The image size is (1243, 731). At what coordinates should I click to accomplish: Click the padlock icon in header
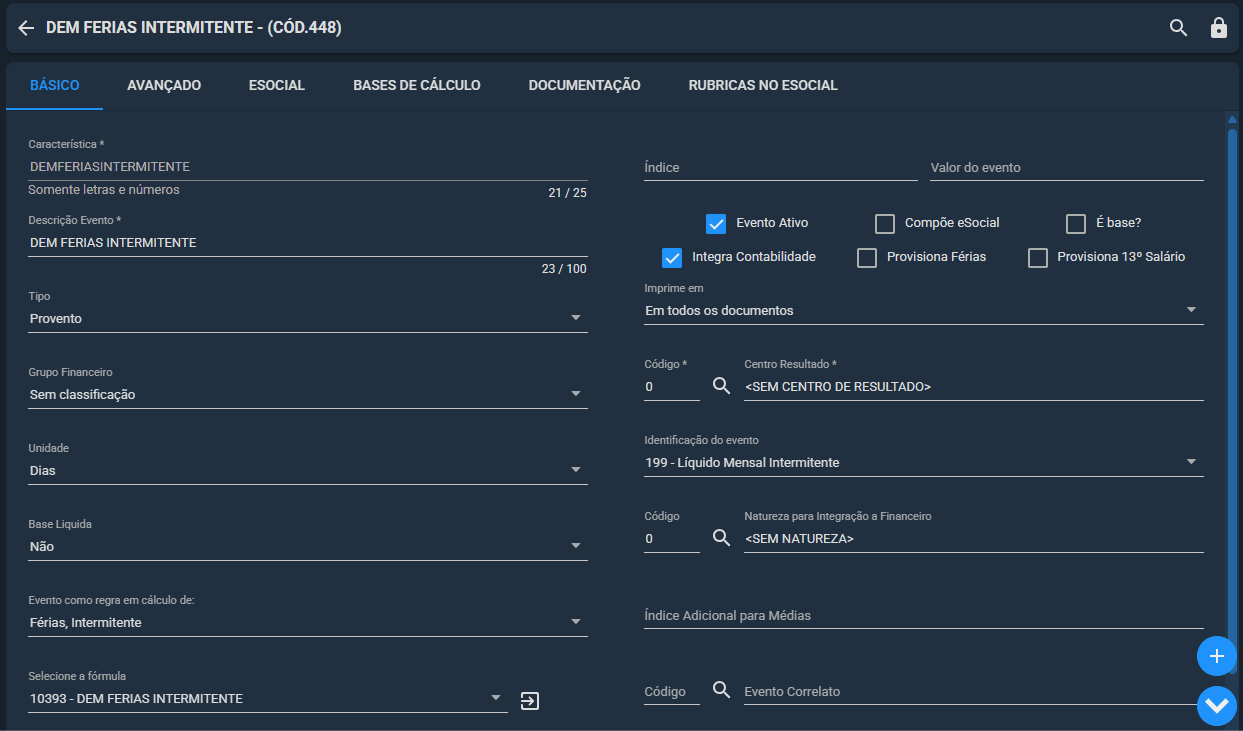coord(1218,28)
